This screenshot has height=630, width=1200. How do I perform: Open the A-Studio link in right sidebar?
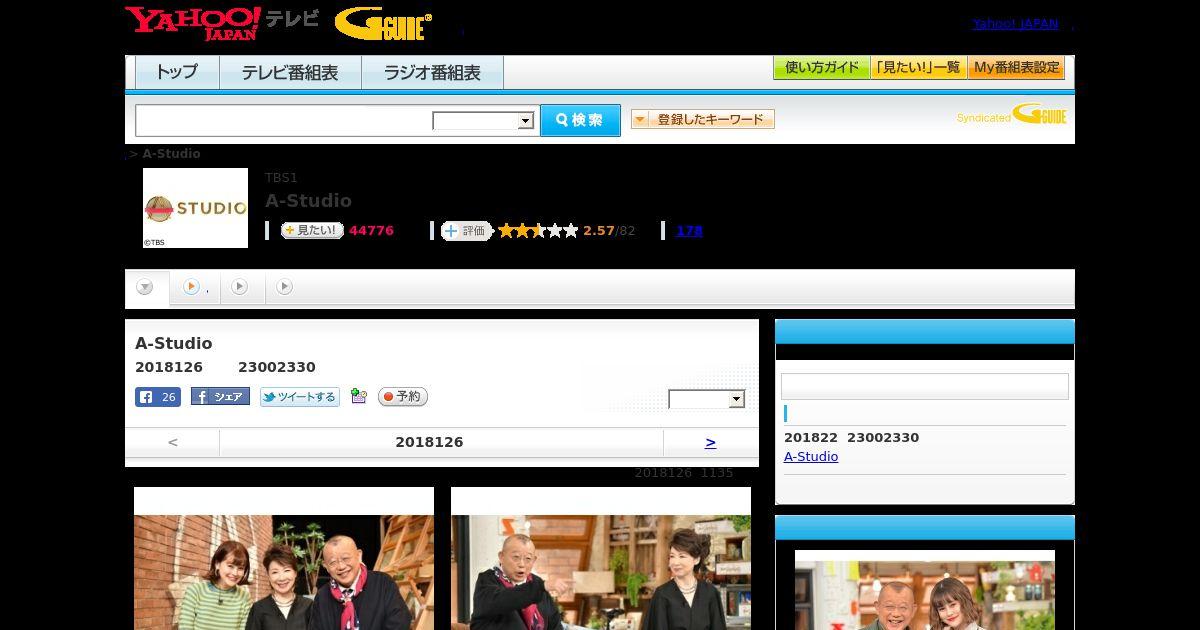[x=811, y=457]
